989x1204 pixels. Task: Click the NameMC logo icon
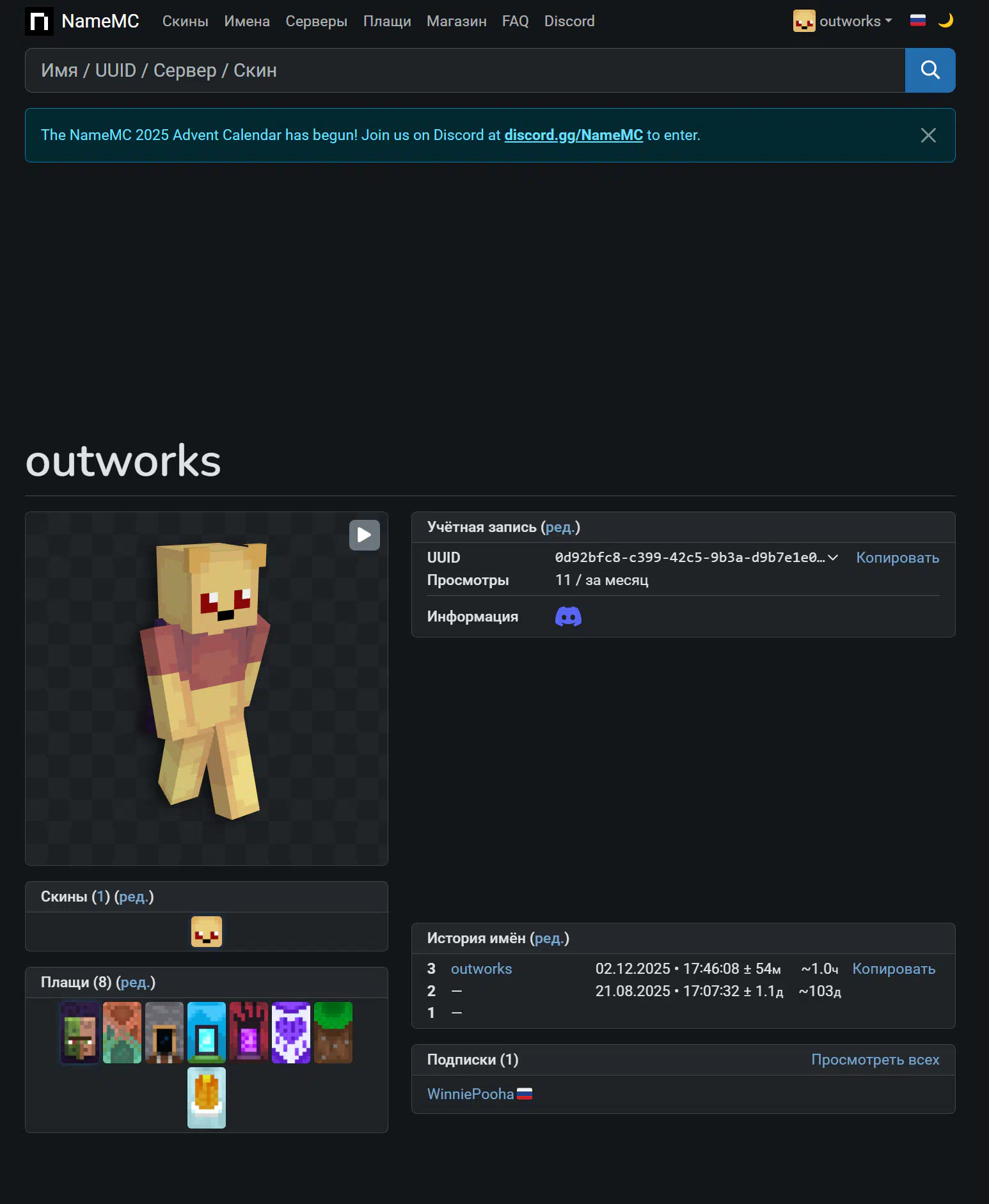[39, 22]
